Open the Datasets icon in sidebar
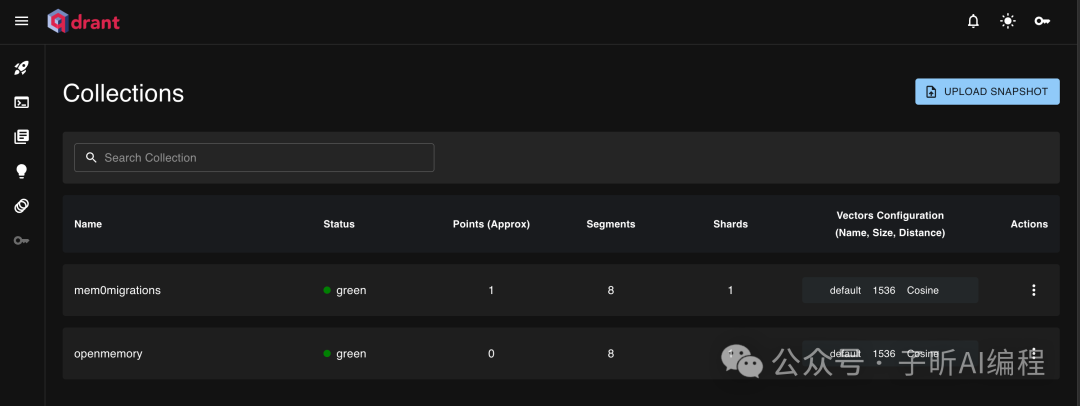Screen dimensions: 1080x406 tap(21, 206)
